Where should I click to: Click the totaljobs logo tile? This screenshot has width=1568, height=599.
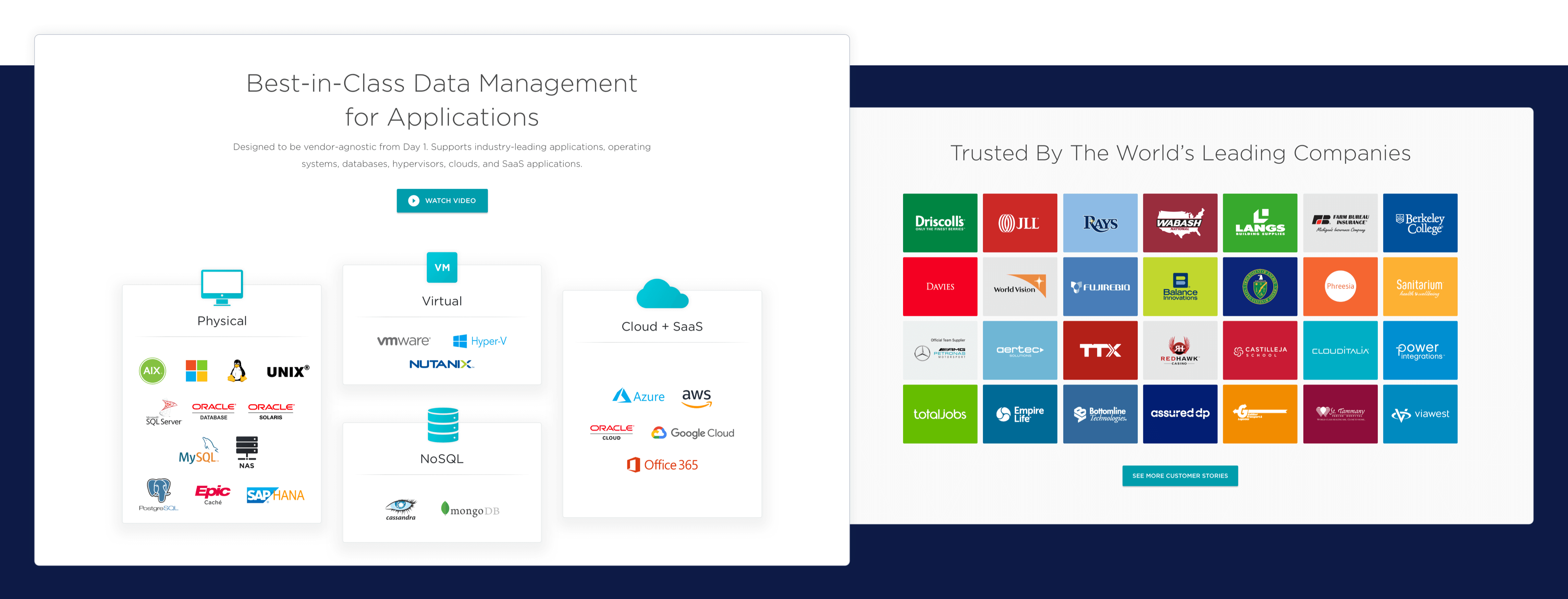(x=940, y=414)
